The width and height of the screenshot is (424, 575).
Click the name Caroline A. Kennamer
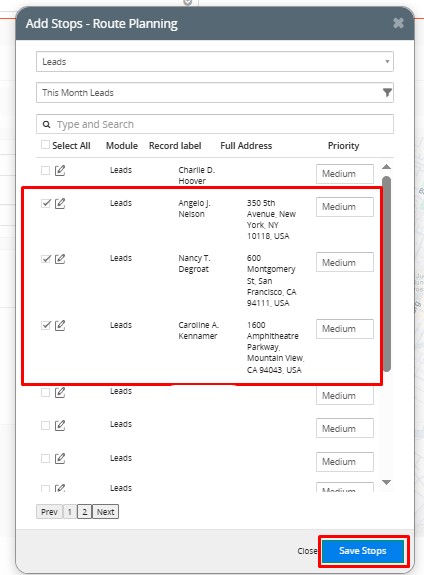pos(198,330)
